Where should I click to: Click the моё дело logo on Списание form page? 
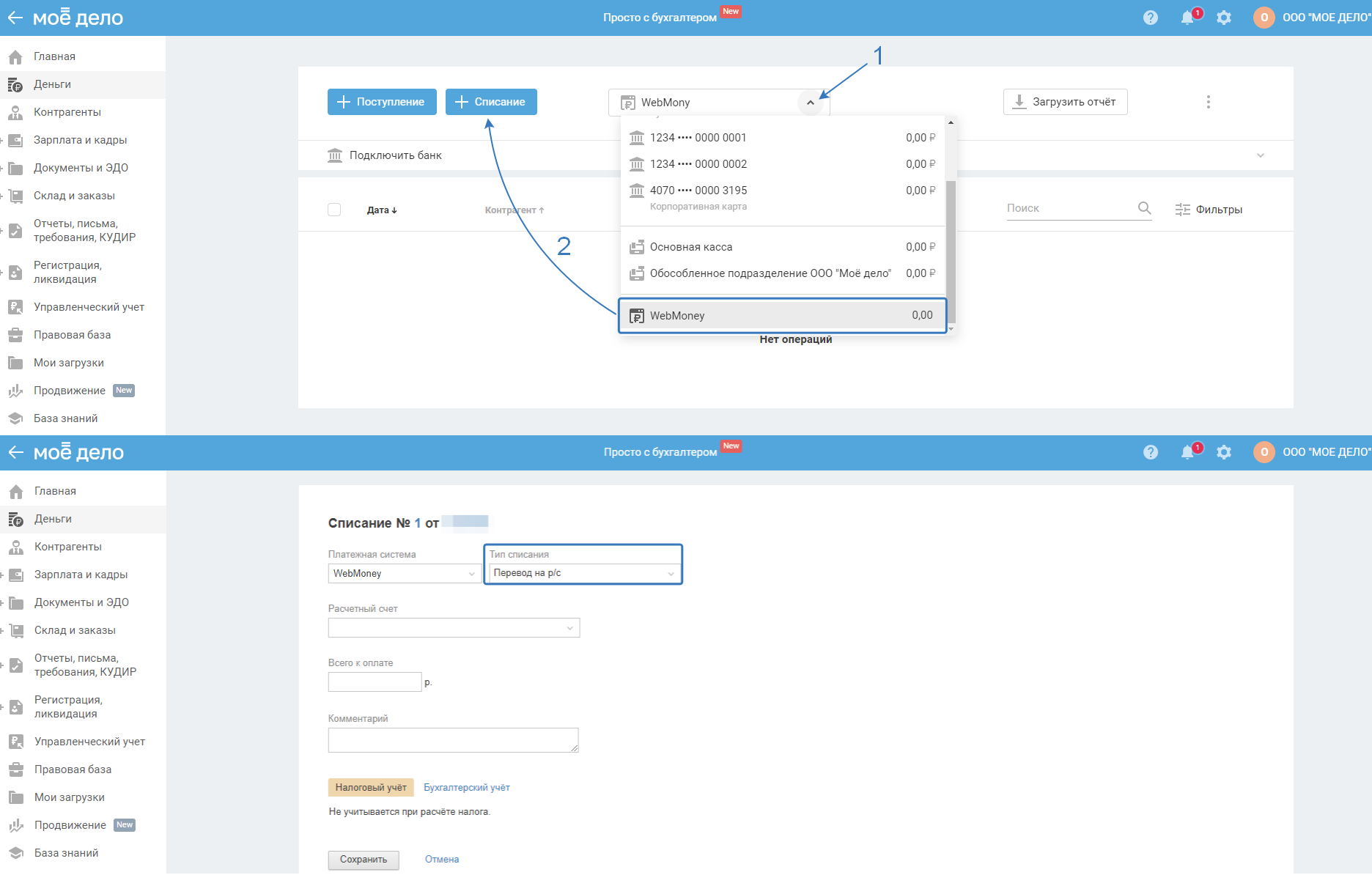click(x=78, y=452)
